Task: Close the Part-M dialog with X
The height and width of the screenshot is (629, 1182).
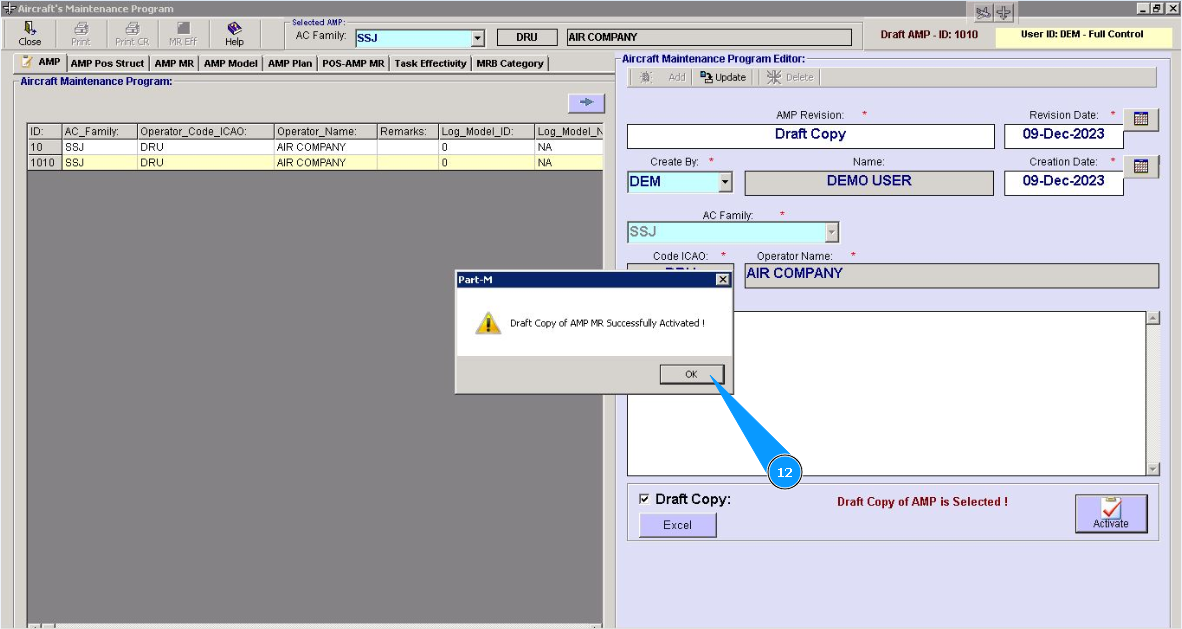Action: 722,279
